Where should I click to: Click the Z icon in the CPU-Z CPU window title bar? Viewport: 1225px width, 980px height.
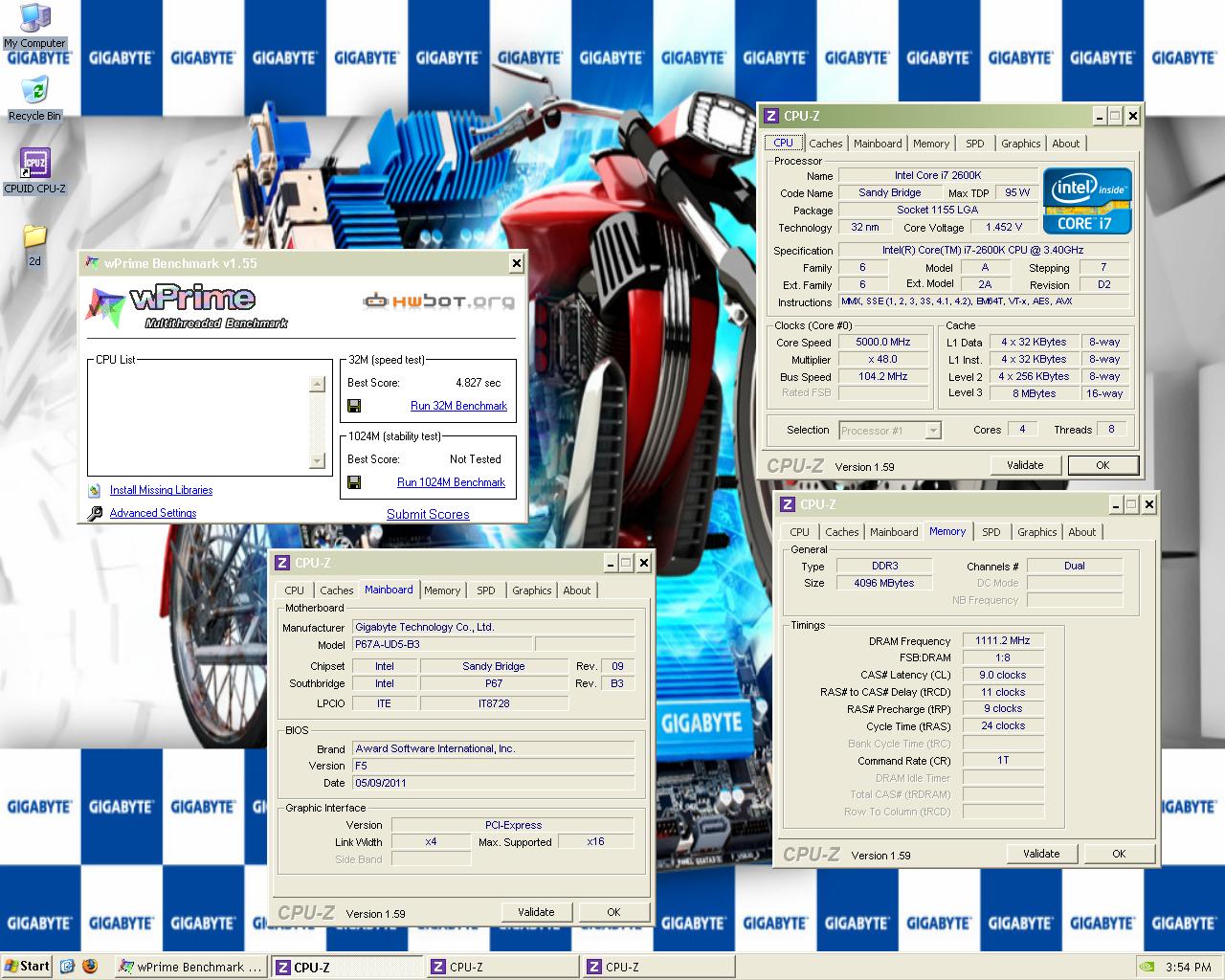tap(771, 116)
